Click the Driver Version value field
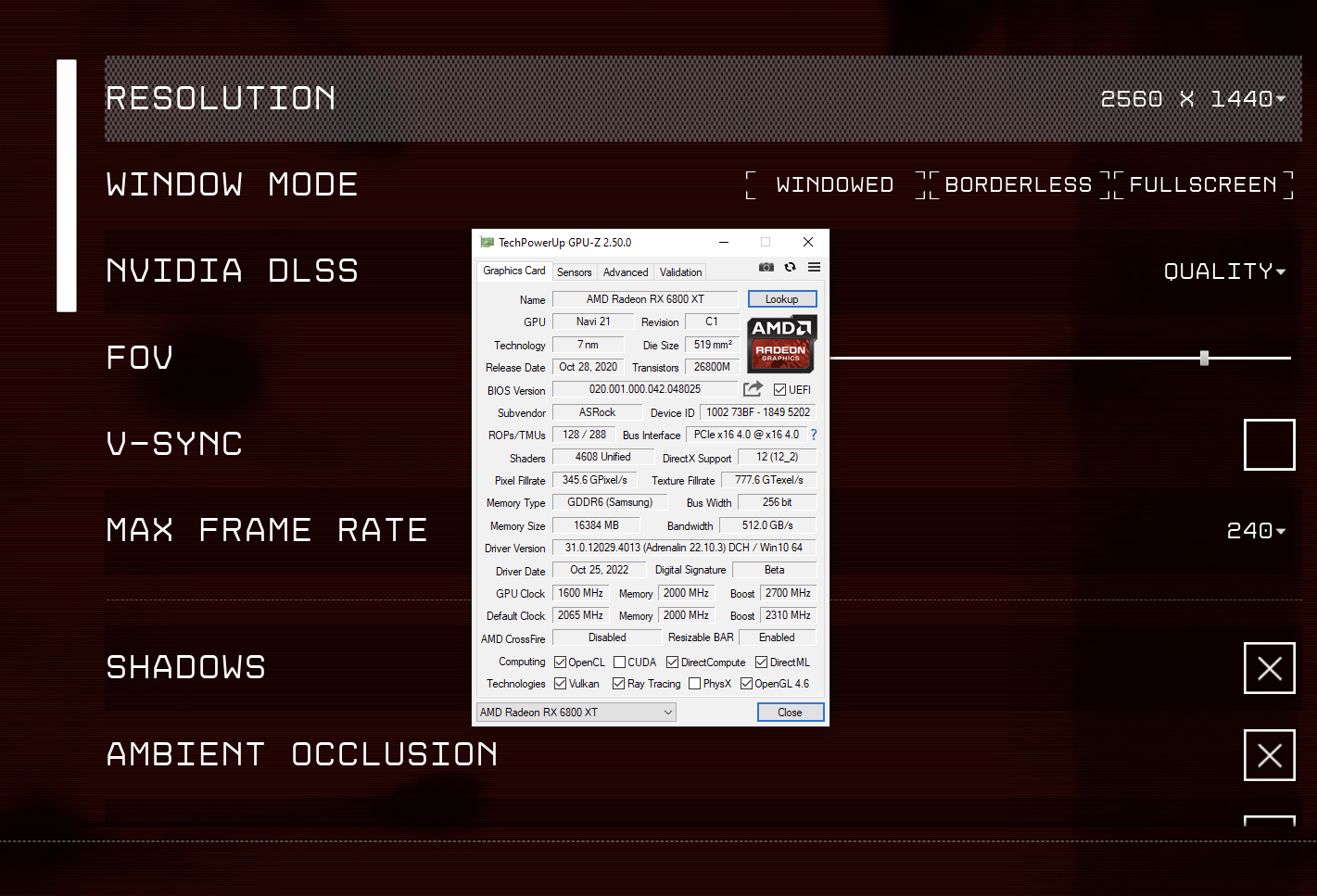The width and height of the screenshot is (1317, 896). tap(684, 548)
